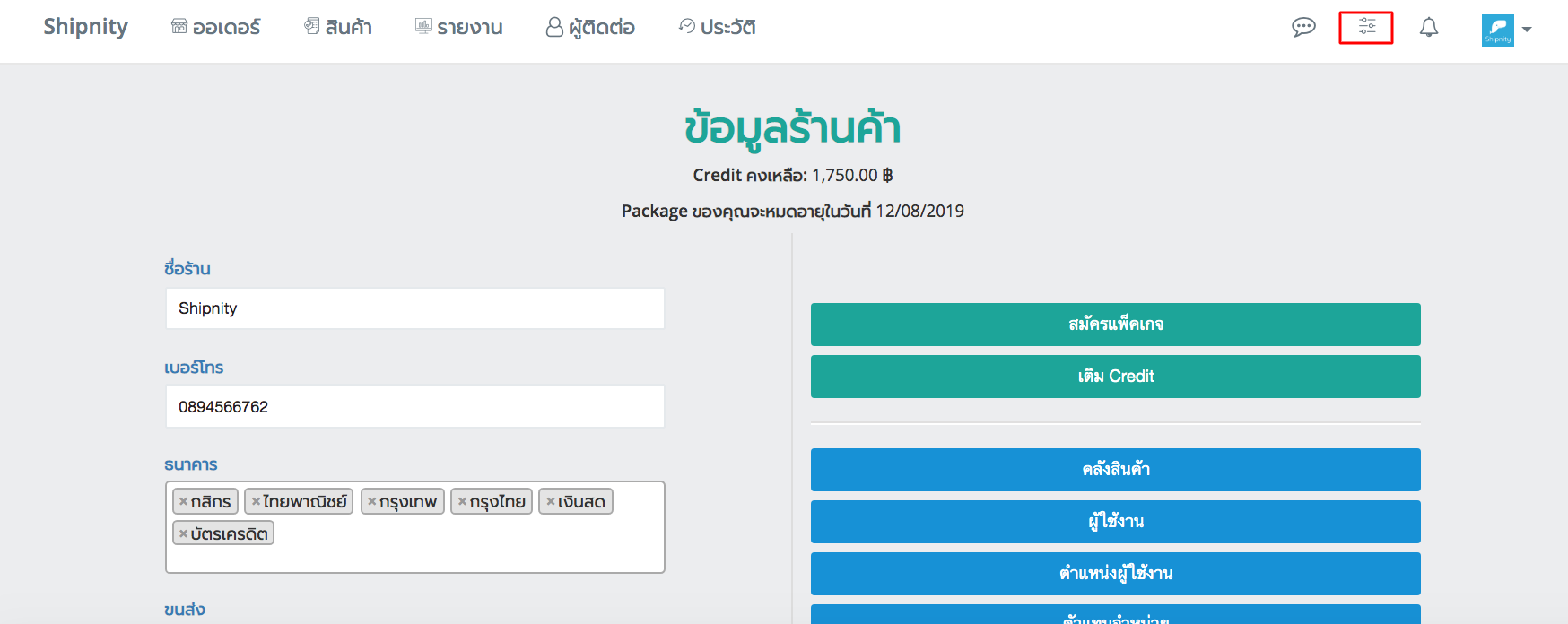Remove the กสิกร bank tag
The height and width of the screenshot is (624, 1568).
pyautogui.click(x=184, y=502)
